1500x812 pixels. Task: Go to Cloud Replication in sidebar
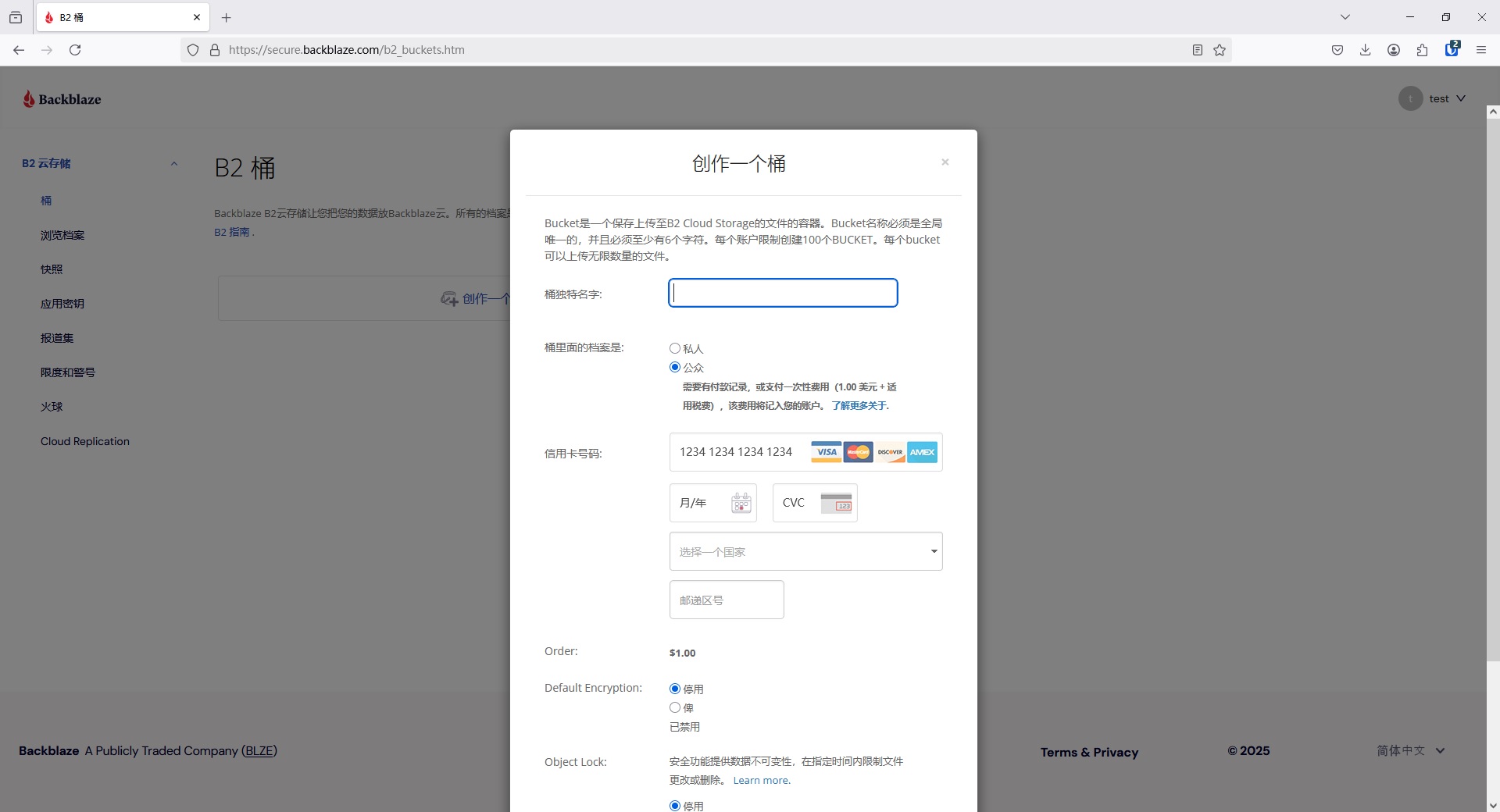(x=85, y=441)
